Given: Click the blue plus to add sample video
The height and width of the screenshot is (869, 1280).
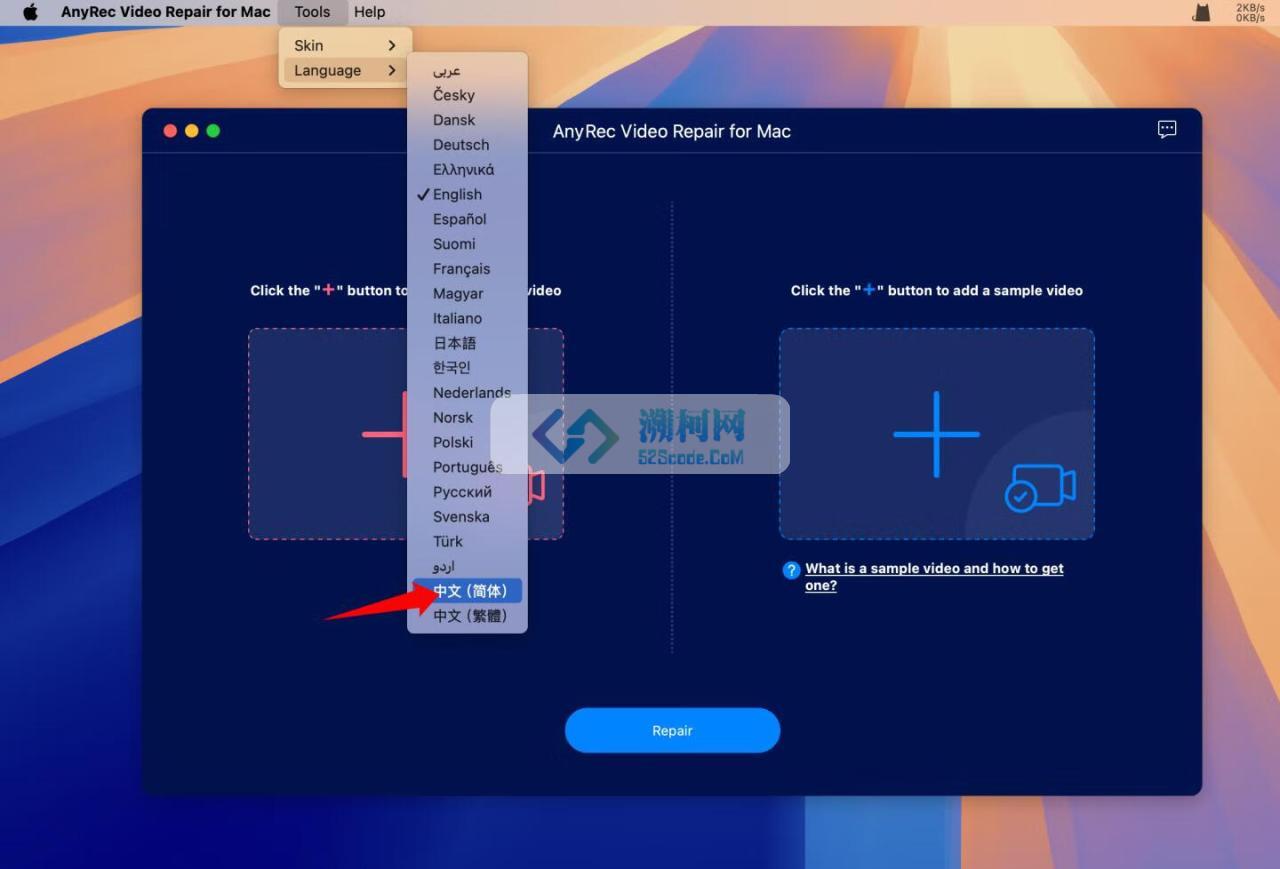Looking at the screenshot, I should click(x=936, y=434).
